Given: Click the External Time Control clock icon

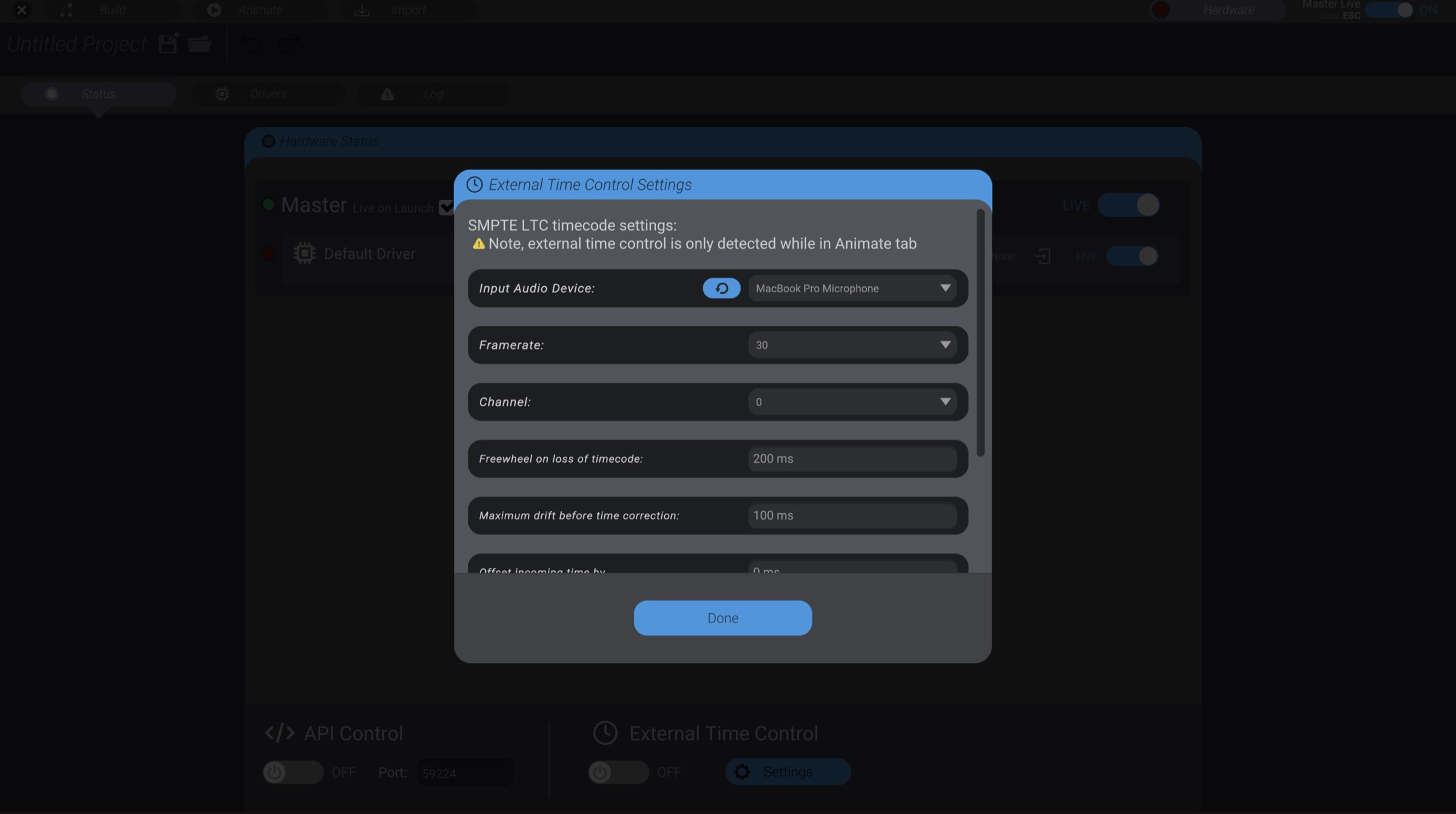Looking at the screenshot, I should point(604,733).
